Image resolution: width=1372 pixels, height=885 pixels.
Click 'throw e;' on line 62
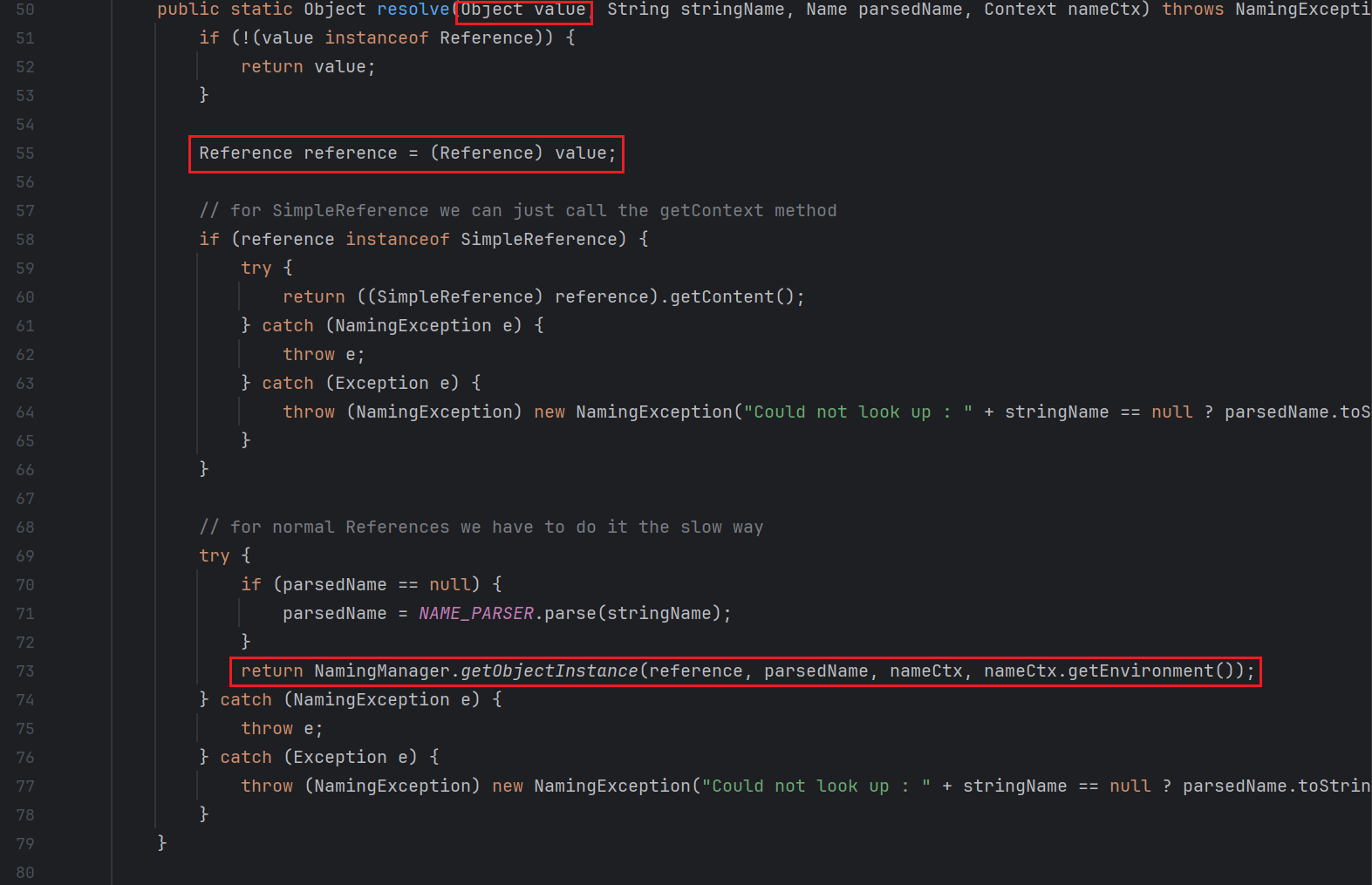tap(324, 355)
